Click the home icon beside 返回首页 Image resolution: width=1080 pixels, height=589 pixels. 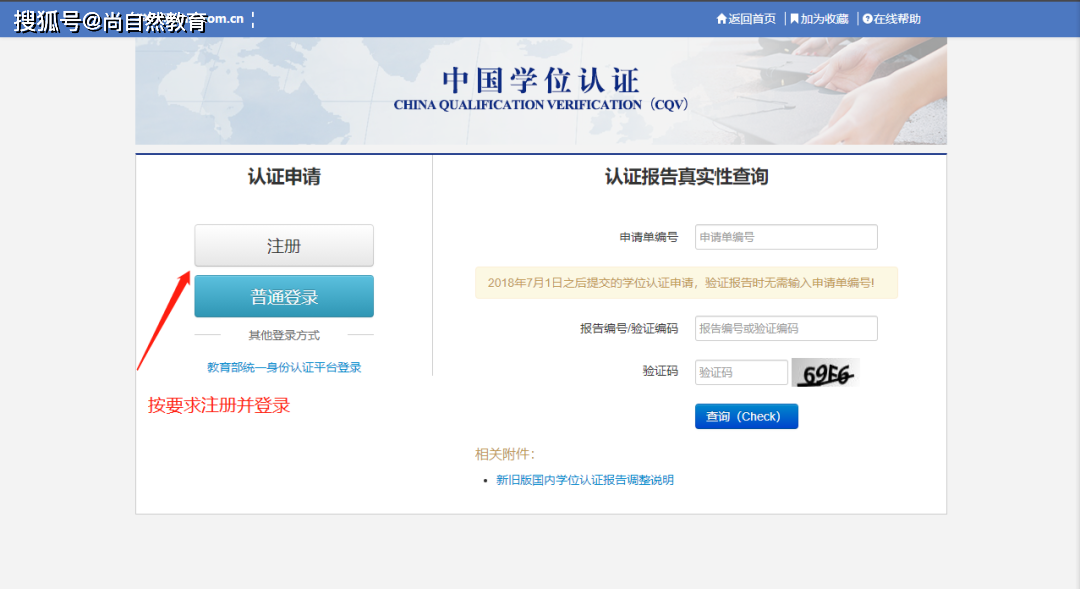coord(723,18)
